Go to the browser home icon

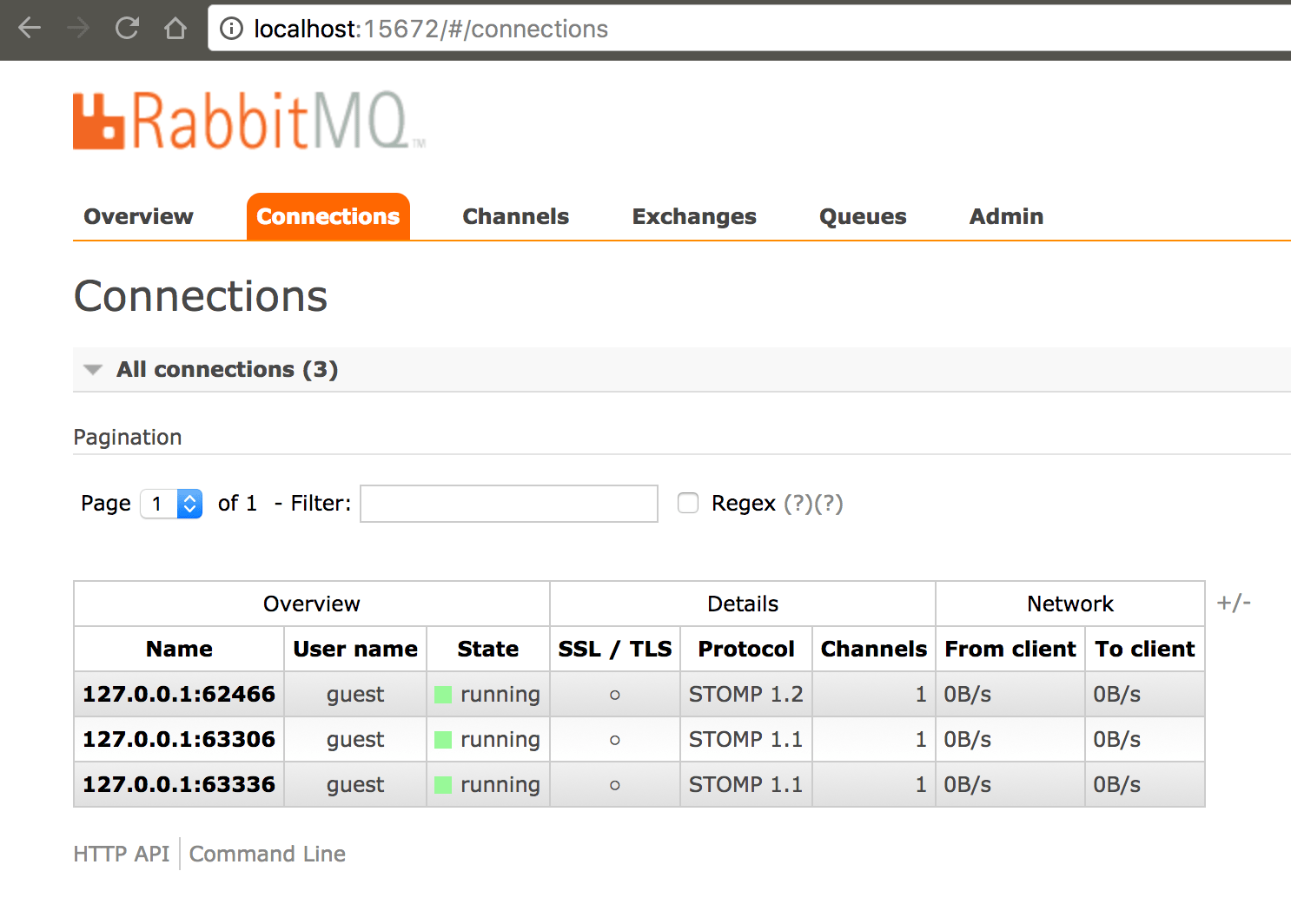click(175, 29)
